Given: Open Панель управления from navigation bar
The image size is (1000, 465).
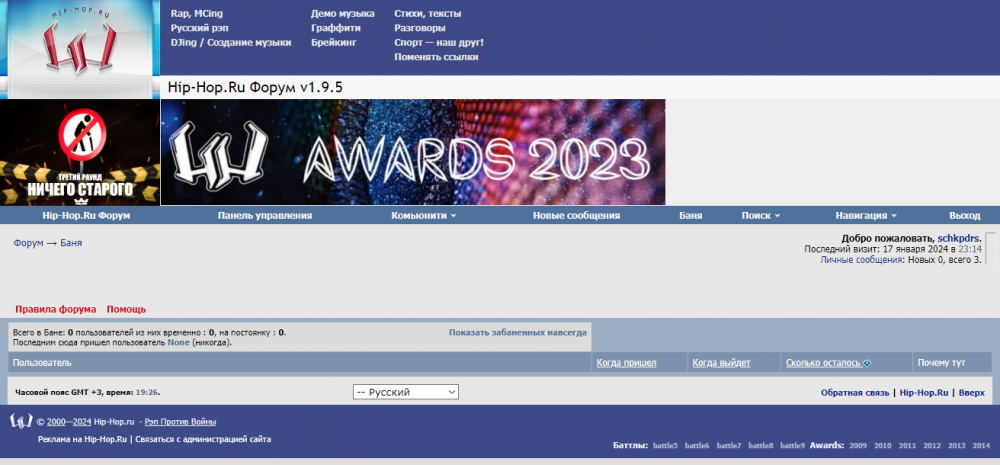Looking at the screenshot, I should point(265,216).
